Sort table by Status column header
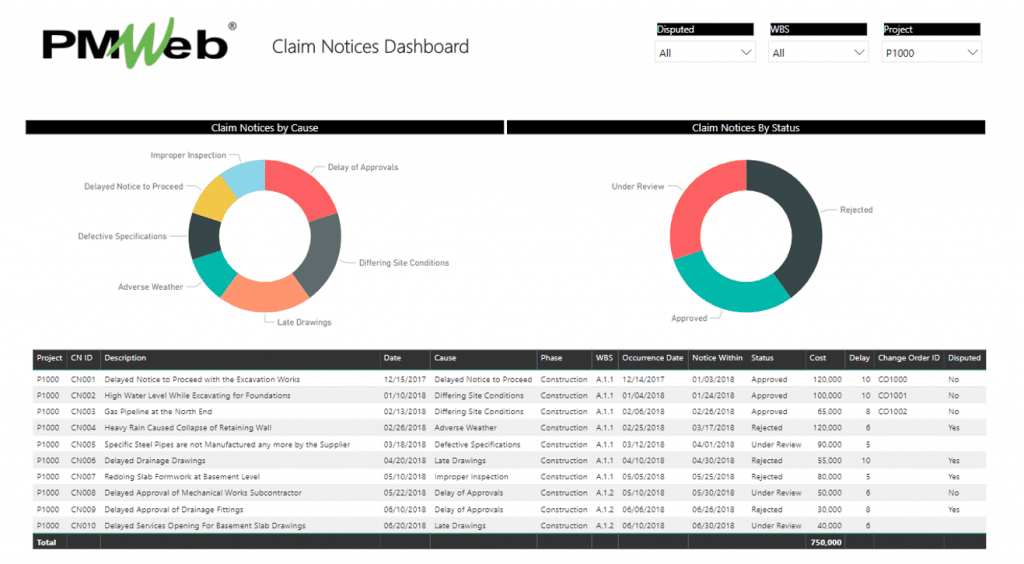The height and width of the screenshot is (564, 1024). pos(762,358)
